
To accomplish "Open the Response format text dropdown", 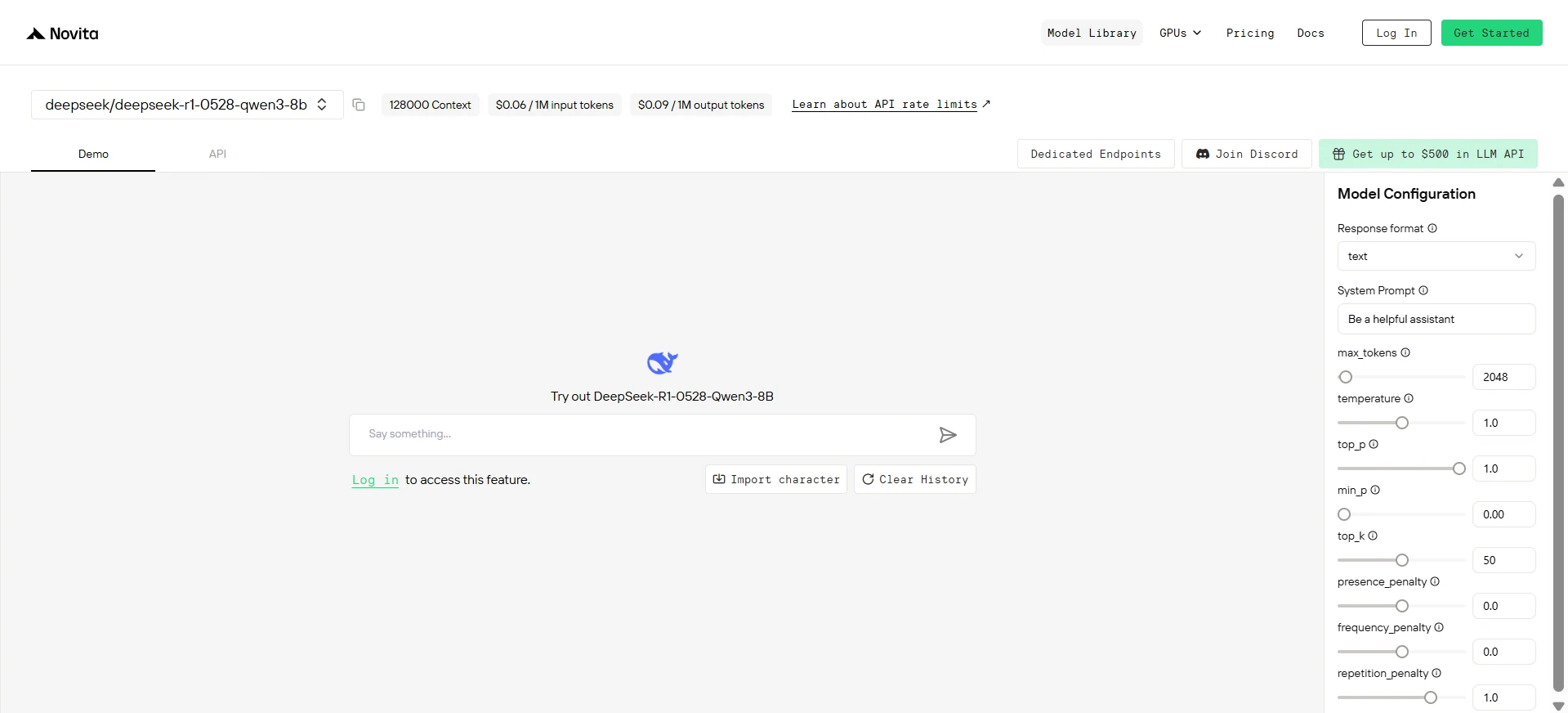I will (x=1436, y=256).
